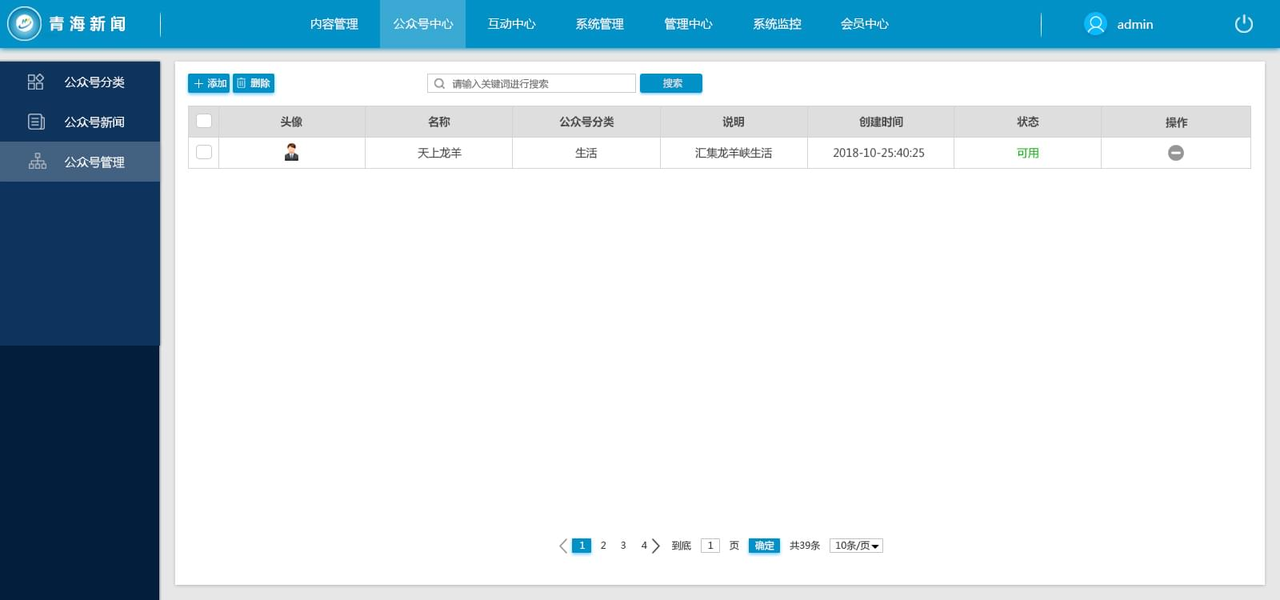Click the disable icon for 天上龙羊 row

pyautogui.click(x=1176, y=153)
